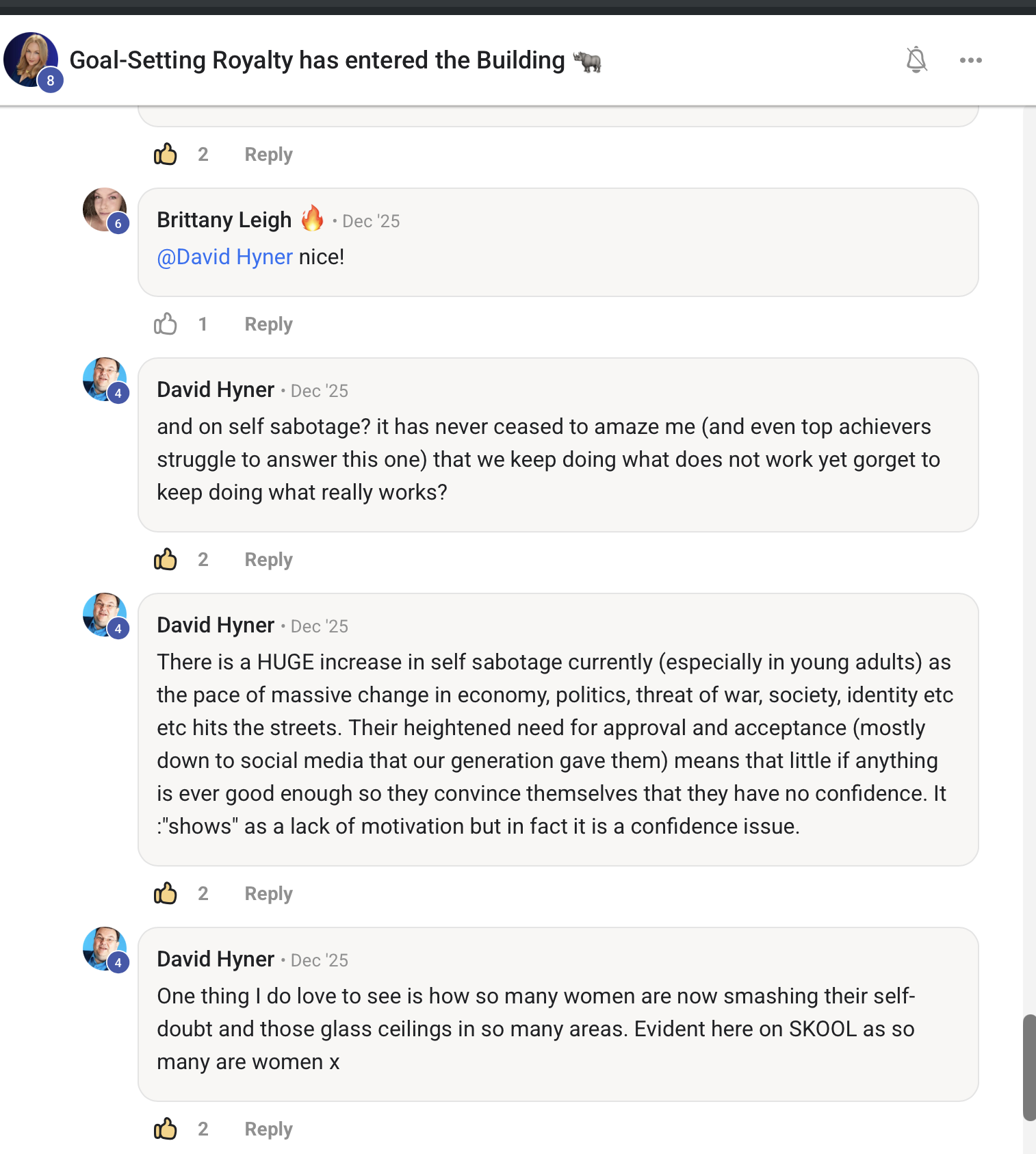This screenshot has height=1154, width=1036.
Task: Click the page scrollbar thumb
Action: [x=1029, y=1068]
